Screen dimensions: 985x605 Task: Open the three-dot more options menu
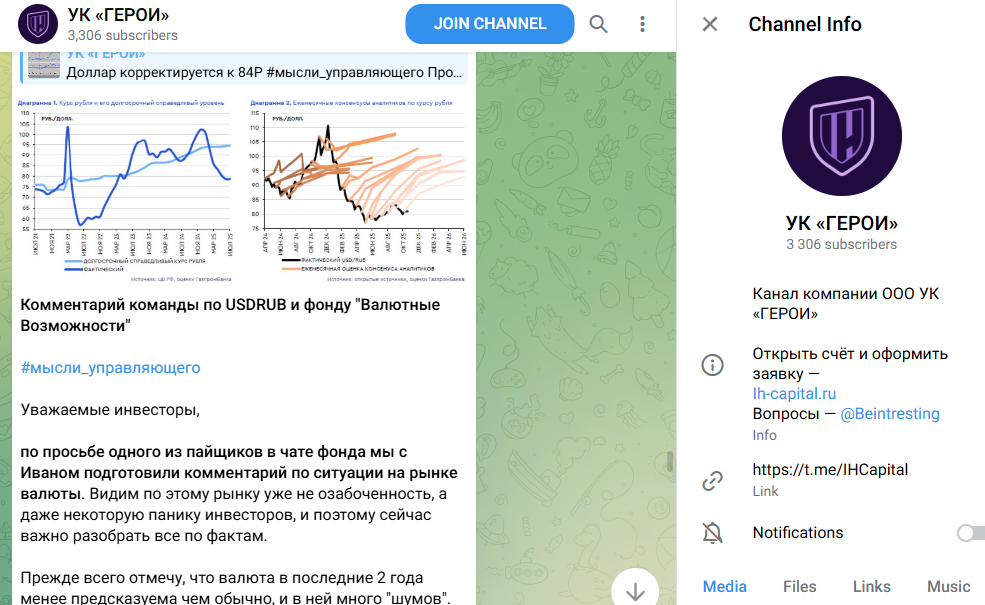click(x=642, y=24)
